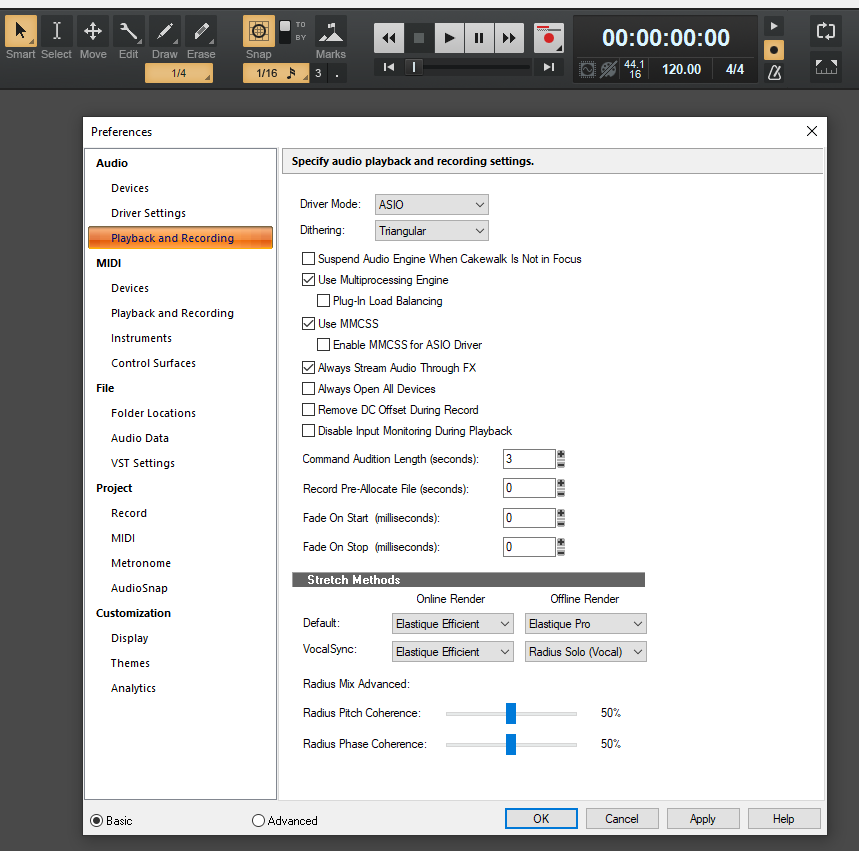This screenshot has height=851, width=859.
Task: Open VocalSync Online Render dropdown
Action: click(x=453, y=652)
